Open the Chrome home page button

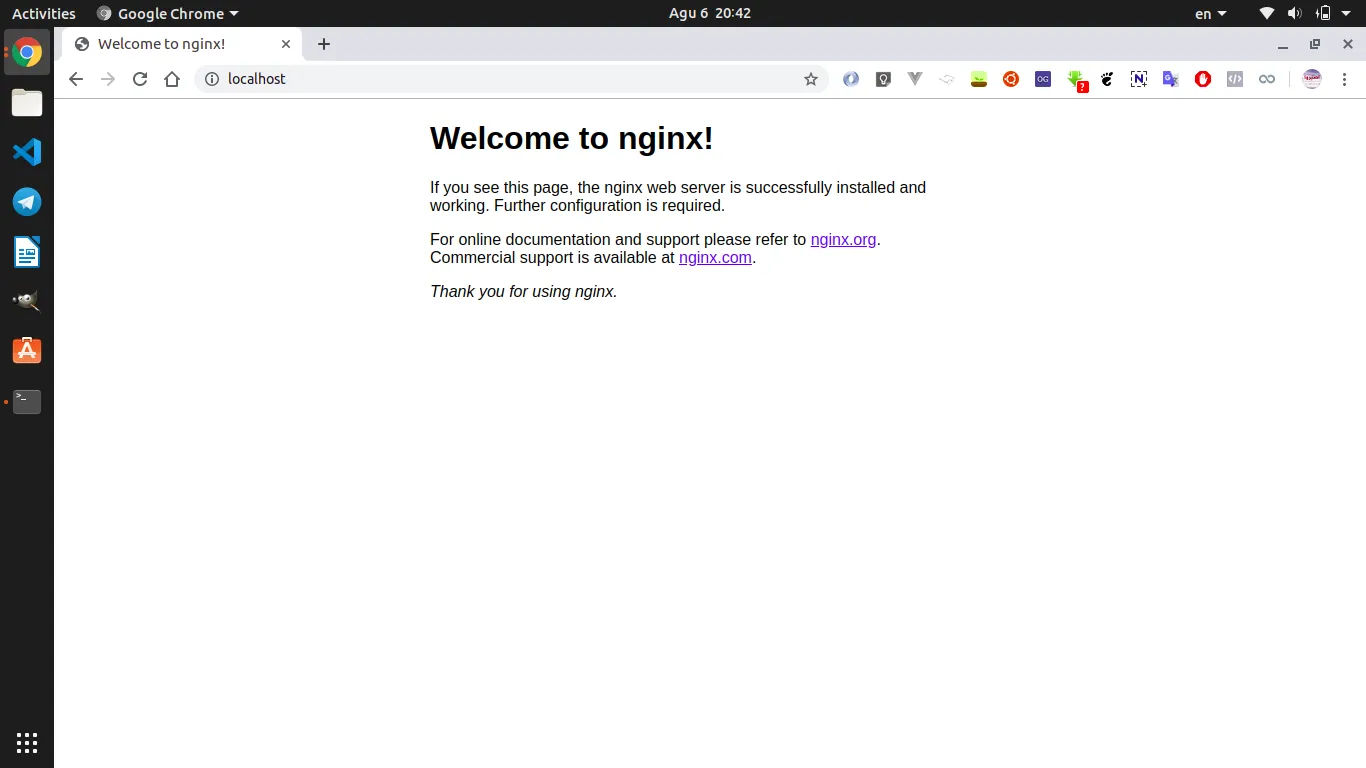point(172,79)
